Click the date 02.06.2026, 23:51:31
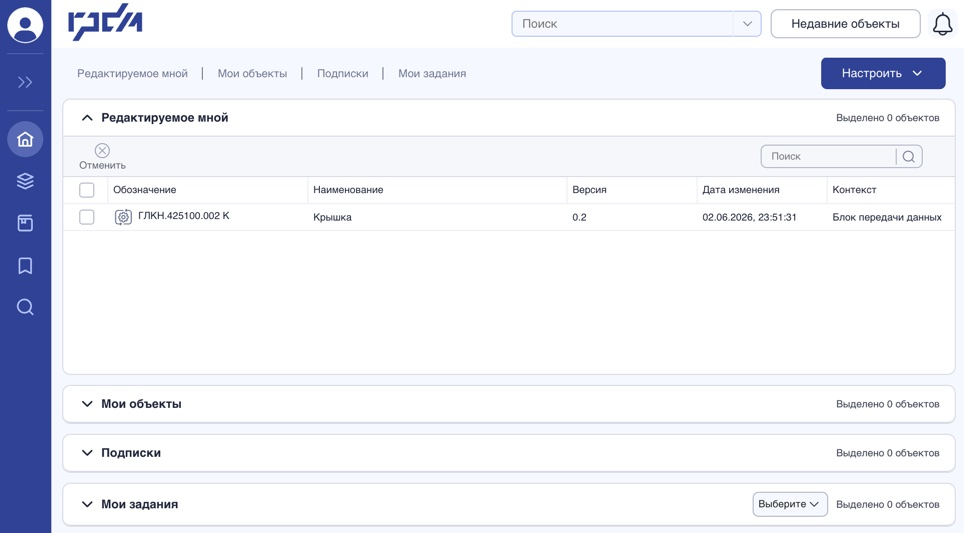 [749, 217]
